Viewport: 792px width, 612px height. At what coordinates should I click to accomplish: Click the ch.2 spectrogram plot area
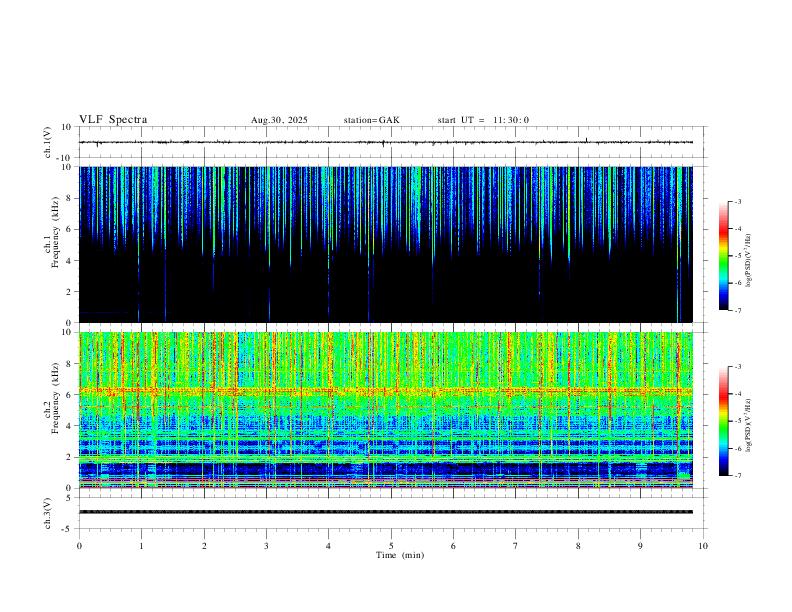tap(386, 410)
